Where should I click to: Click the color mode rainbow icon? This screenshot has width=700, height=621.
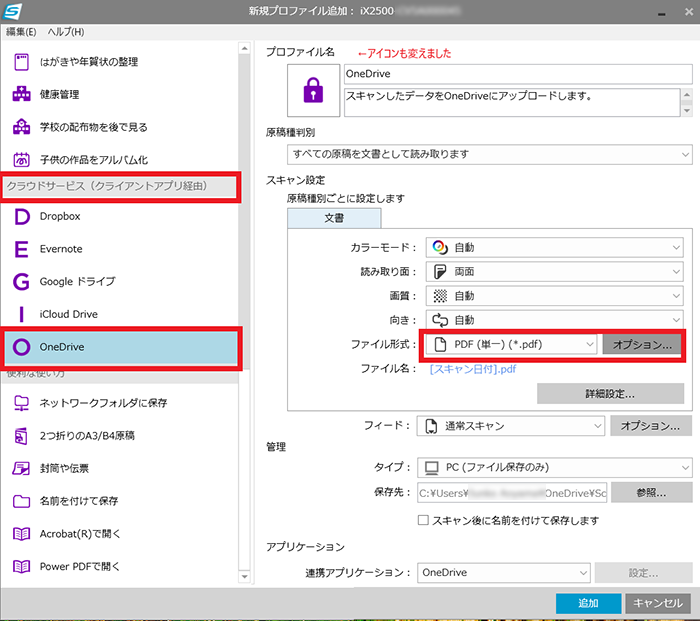pos(440,247)
